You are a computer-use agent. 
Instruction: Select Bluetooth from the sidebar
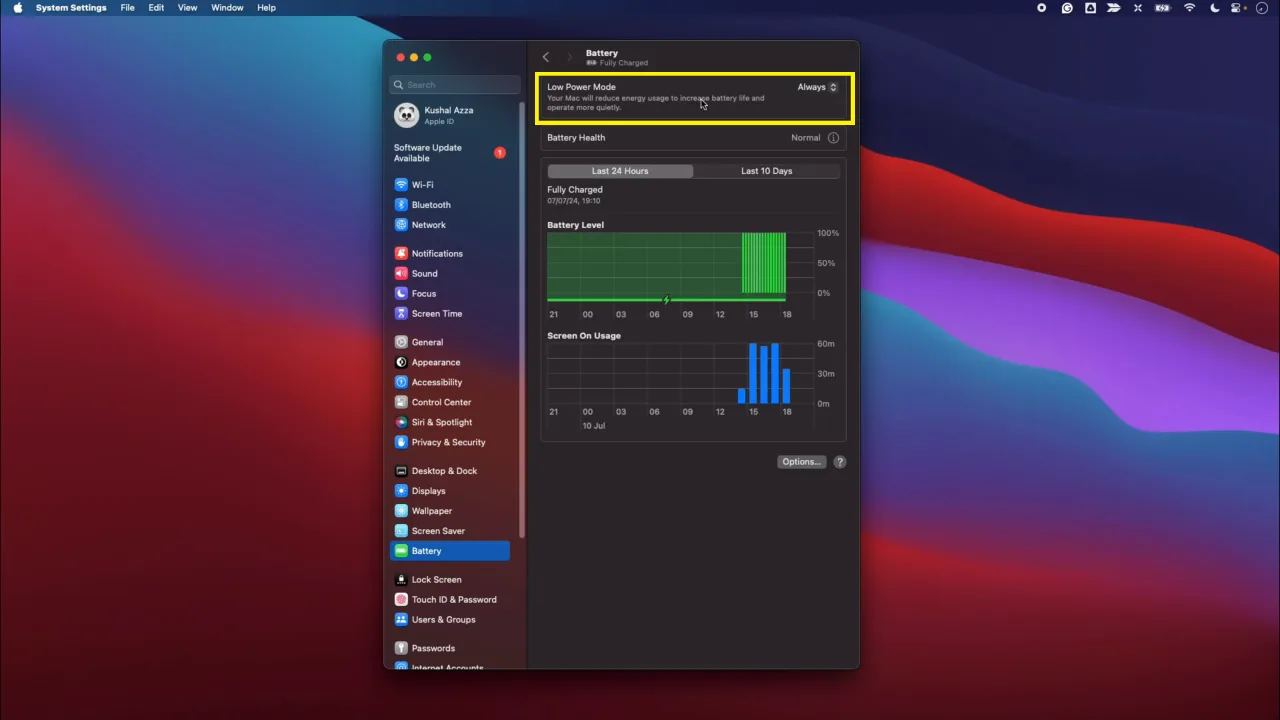coord(431,204)
